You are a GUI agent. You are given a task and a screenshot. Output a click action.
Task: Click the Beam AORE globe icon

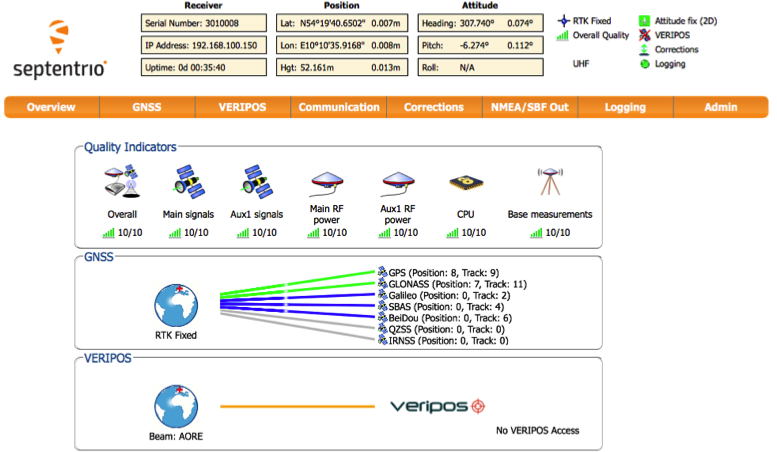[x=177, y=407]
